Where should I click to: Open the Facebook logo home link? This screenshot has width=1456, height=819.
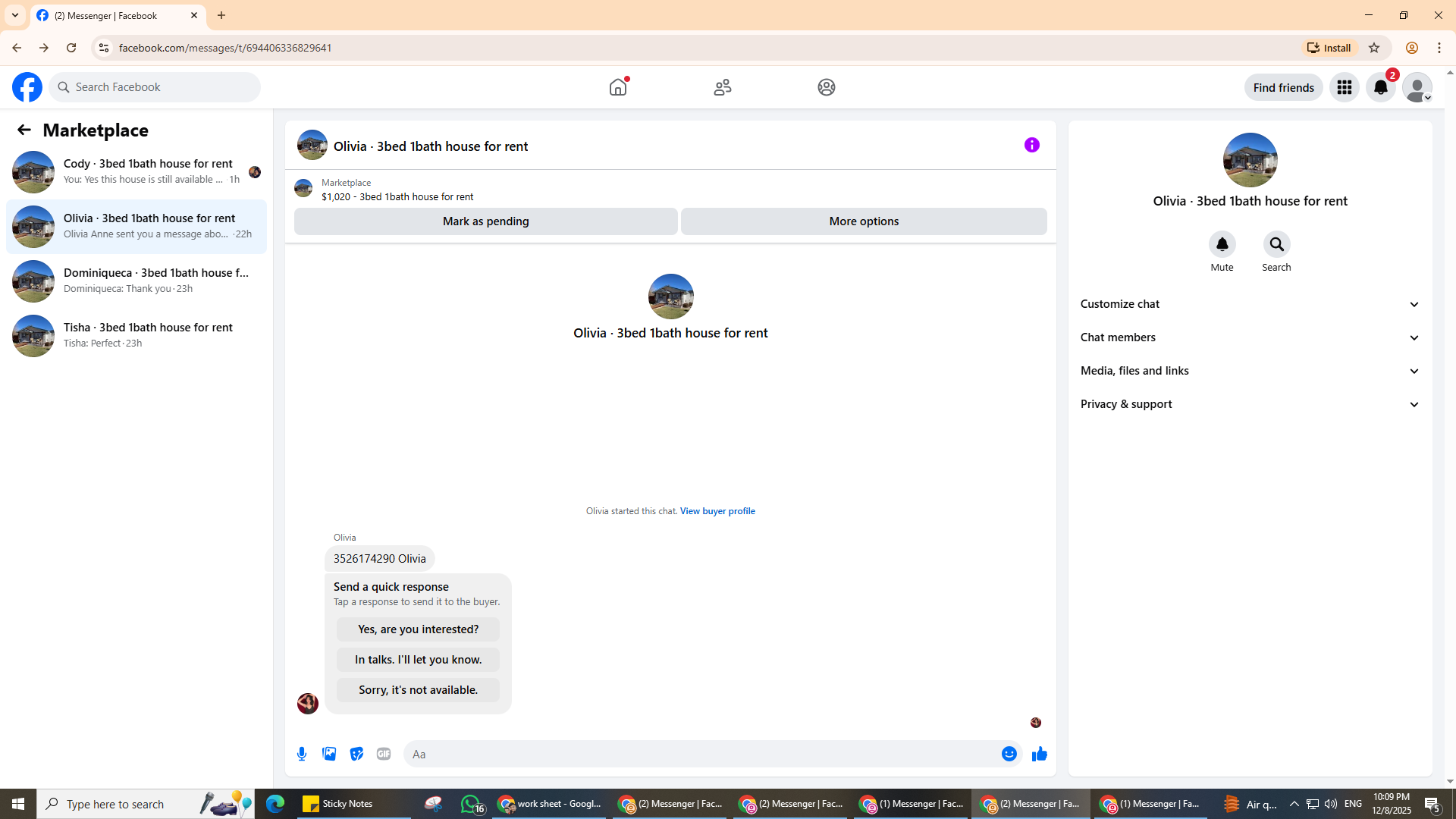(x=27, y=87)
